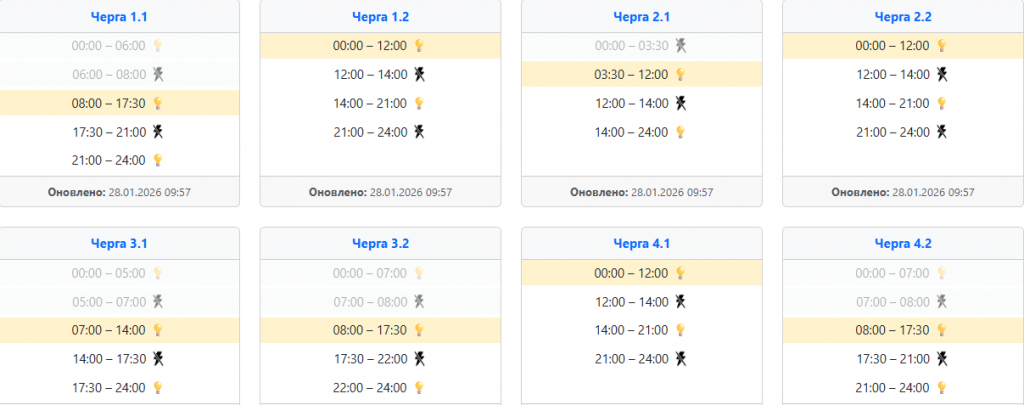
Task: Click the Черга 1.1 header link
Action: coord(119,16)
